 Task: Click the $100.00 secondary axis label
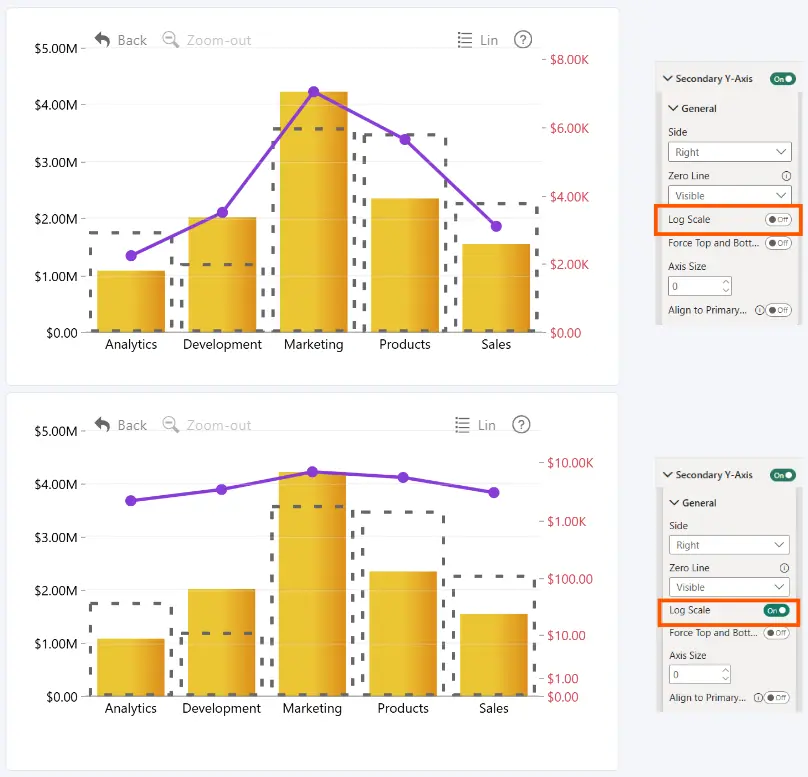pos(570,579)
